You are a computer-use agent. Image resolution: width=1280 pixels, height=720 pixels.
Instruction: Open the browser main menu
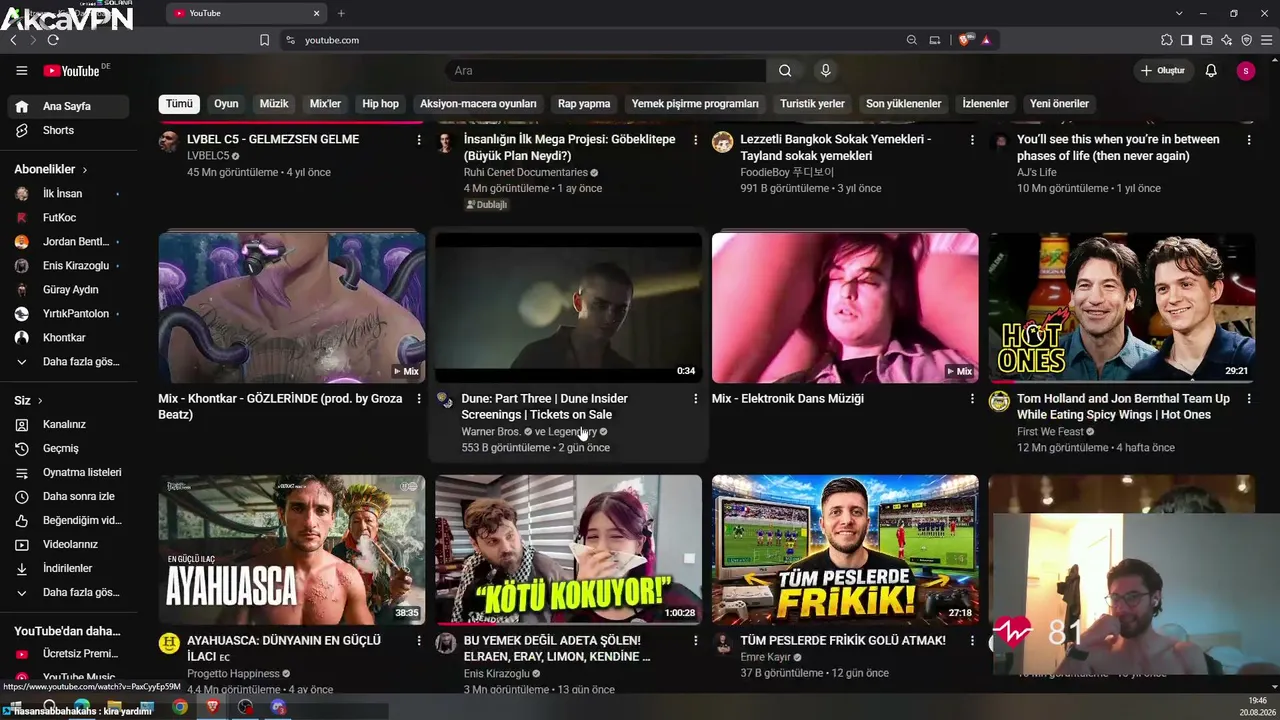1266,40
